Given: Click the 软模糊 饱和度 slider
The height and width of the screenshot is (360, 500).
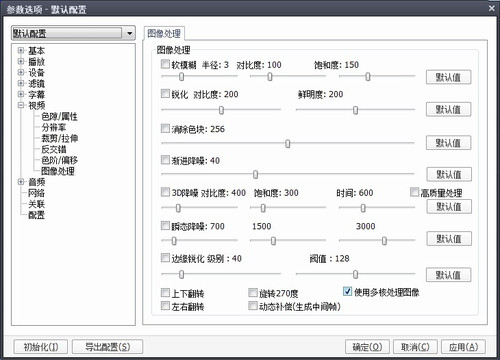Looking at the screenshot, I should [377, 77].
